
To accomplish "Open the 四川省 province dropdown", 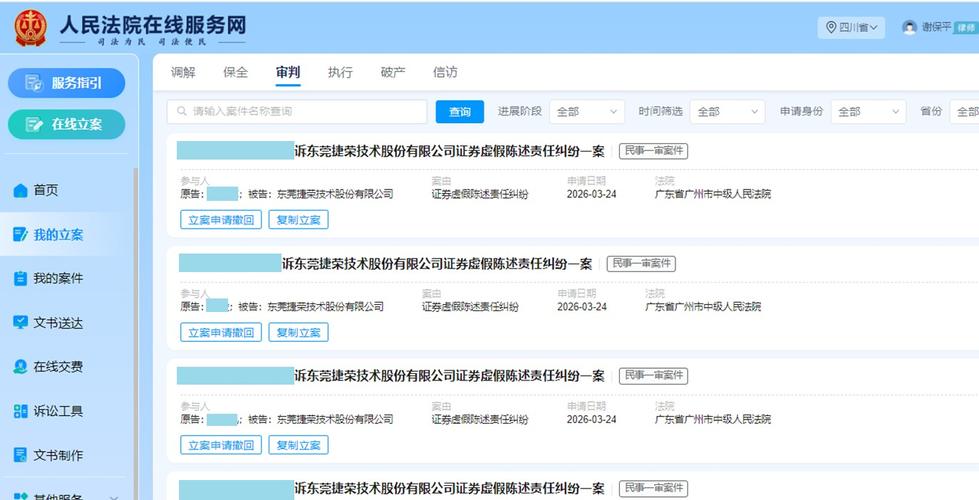I will tap(851, 27).
